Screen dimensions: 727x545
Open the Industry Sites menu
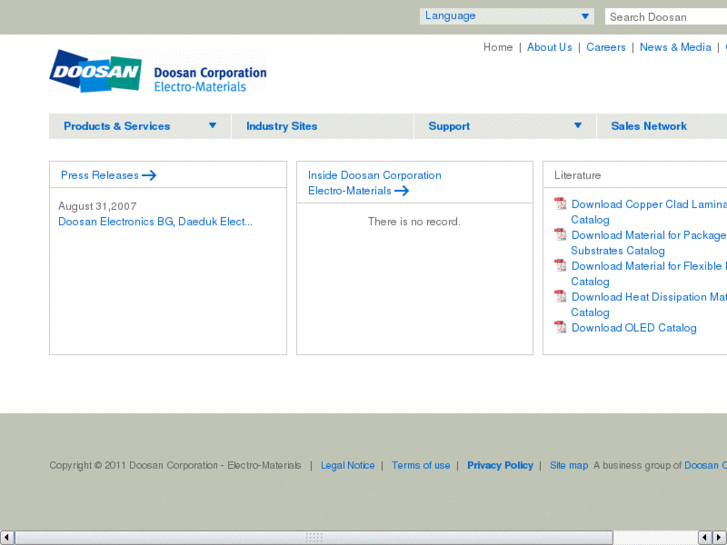[281, 126]
